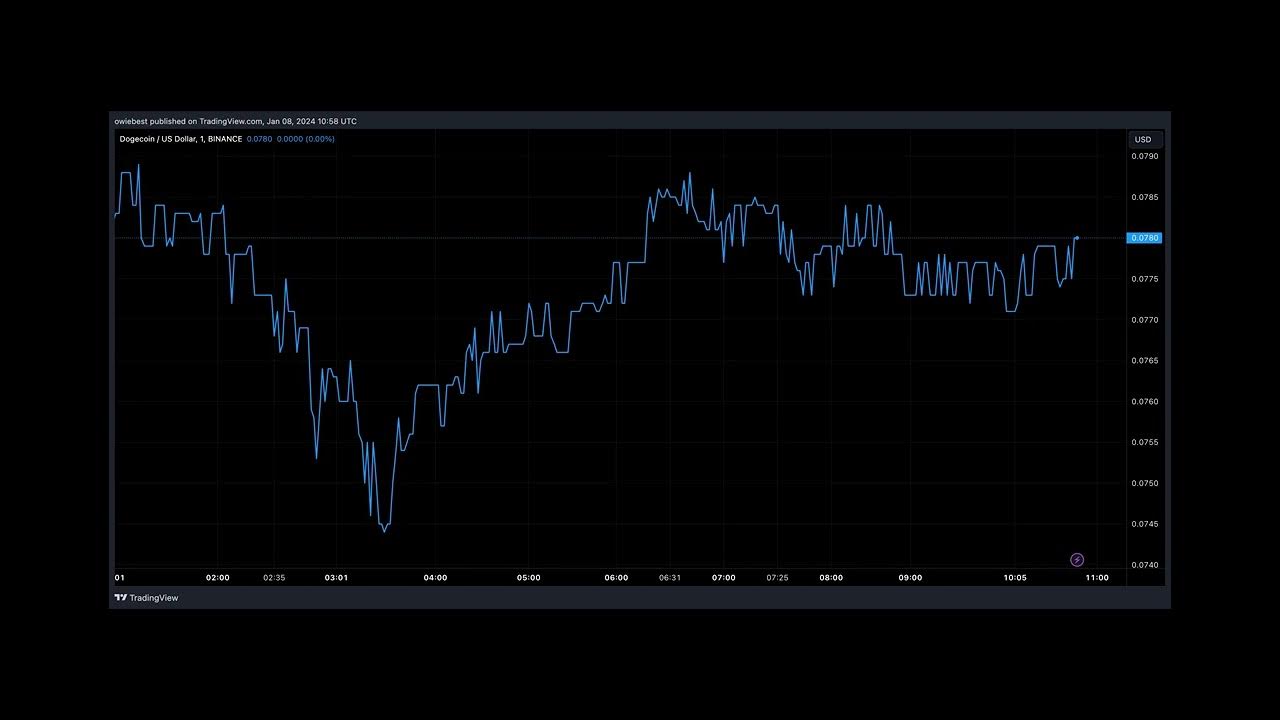1280x720 pixels.
Task: Click the 0.0740 price scale label
Action: [1144, 565]
